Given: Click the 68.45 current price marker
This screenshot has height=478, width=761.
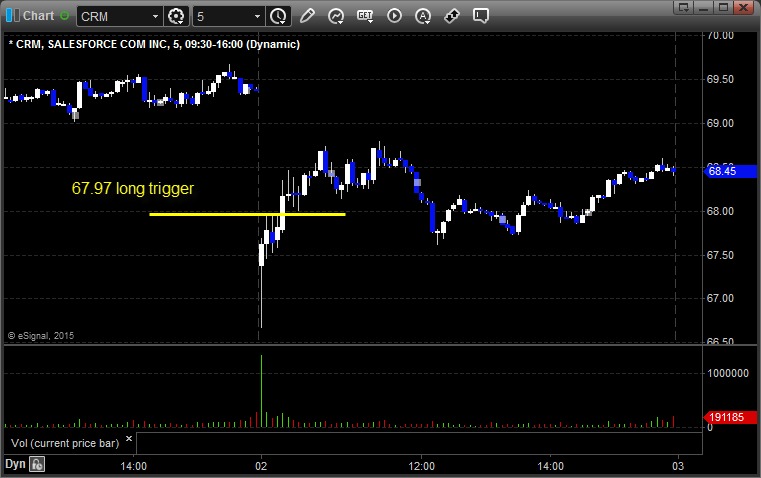Looking at the screenshot, I should click(729, 171).
